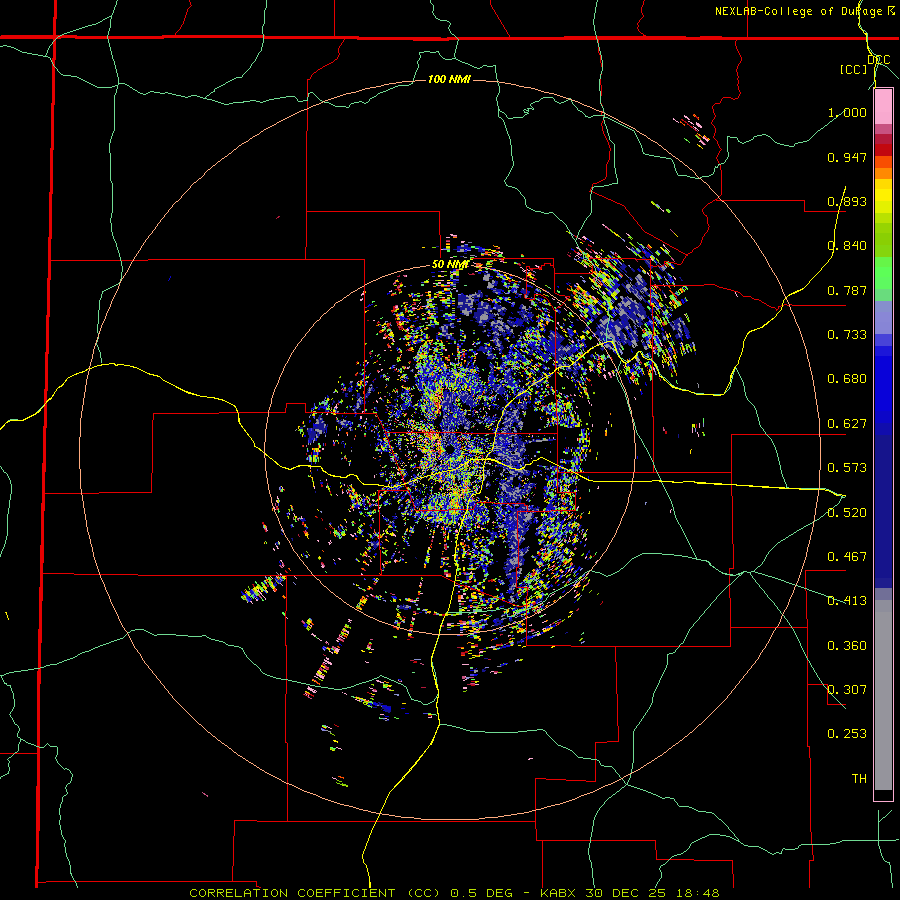Click the 0.307 legend value
This screenshot has height=900, width=900.
[847, 690]
